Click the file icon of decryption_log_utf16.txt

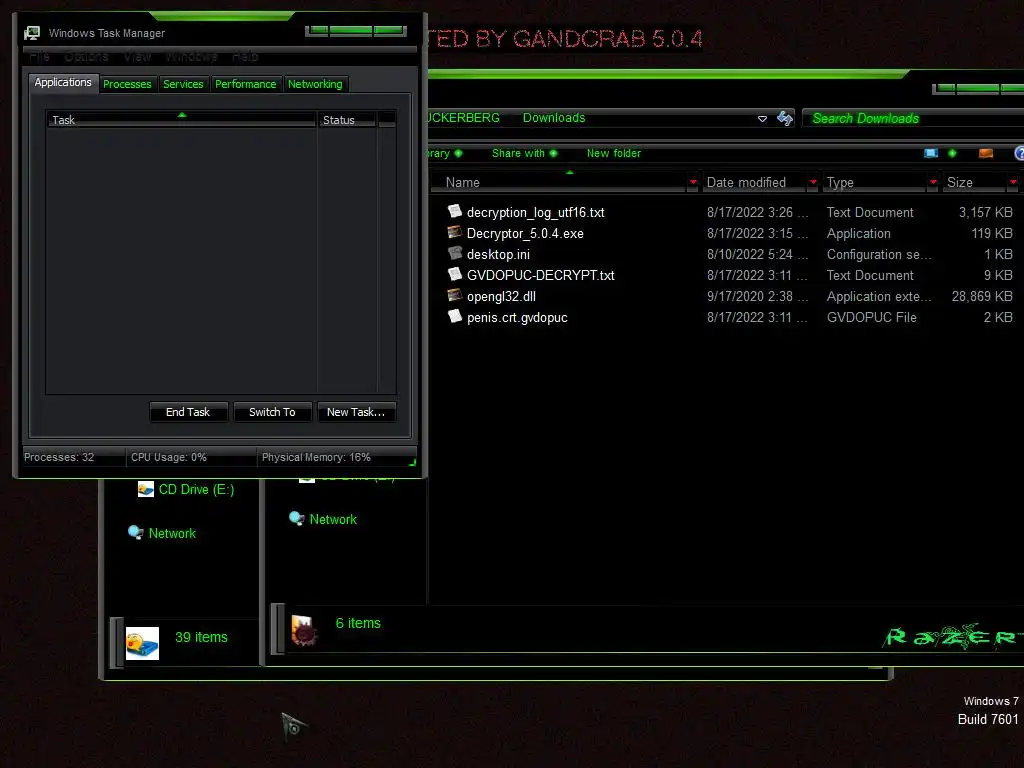[x=455, y=211]
